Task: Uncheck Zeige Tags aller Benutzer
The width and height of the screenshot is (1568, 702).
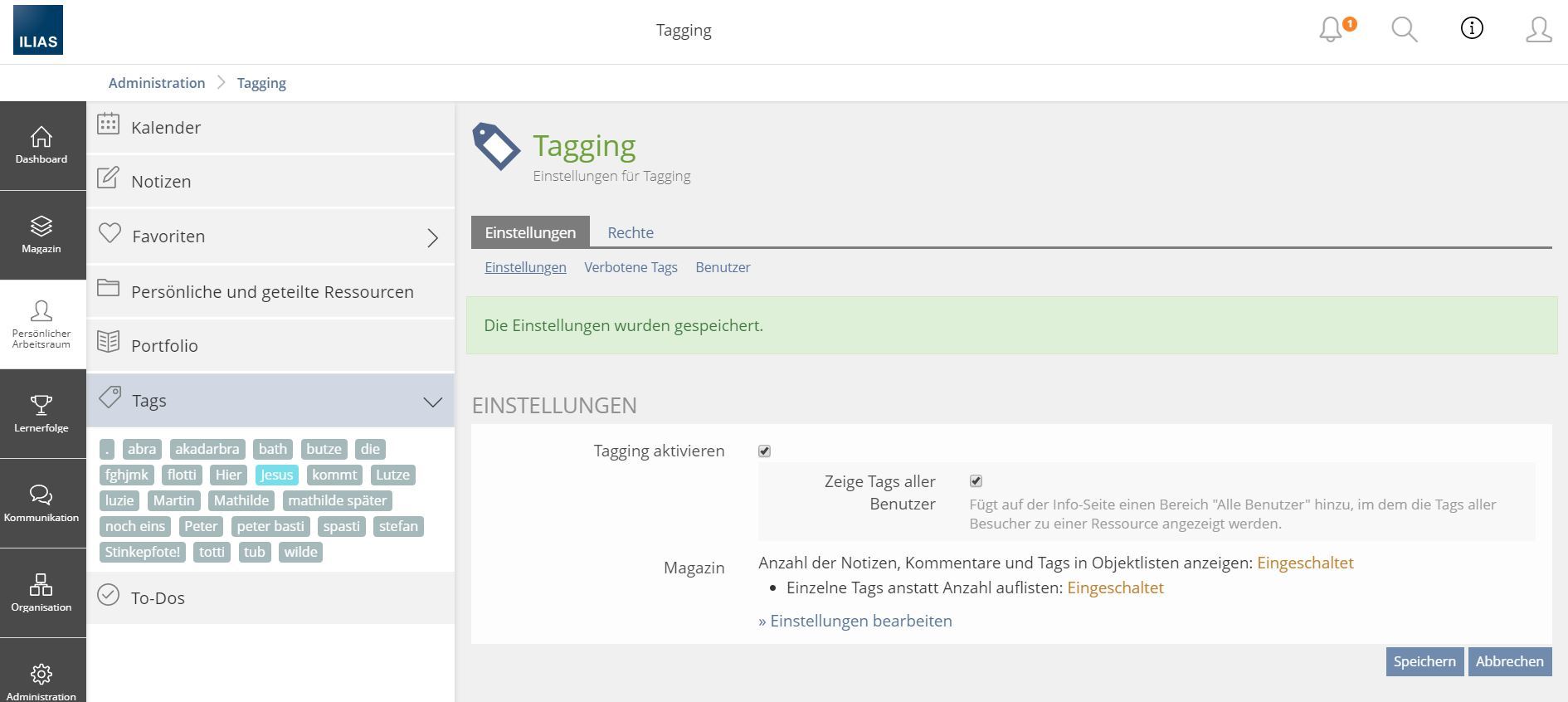Action: point(976,481)
